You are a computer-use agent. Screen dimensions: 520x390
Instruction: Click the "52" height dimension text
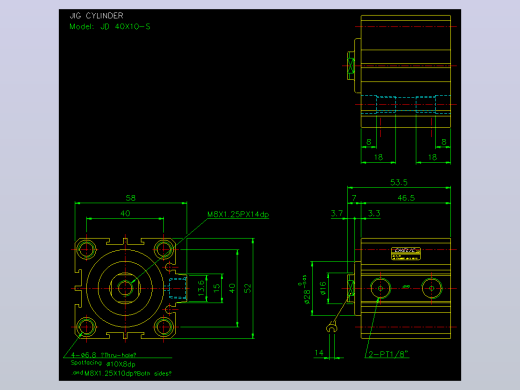[x=248, y=288]
